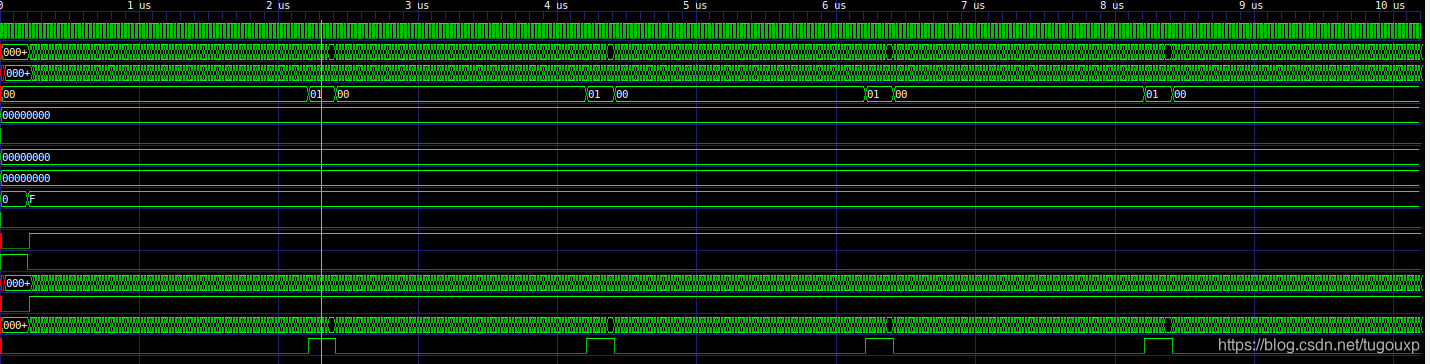Click the bottom-trace pulse just after 6 us
Image resolution: width=1430 pixels, height=364 pixels.
[878, 346]
